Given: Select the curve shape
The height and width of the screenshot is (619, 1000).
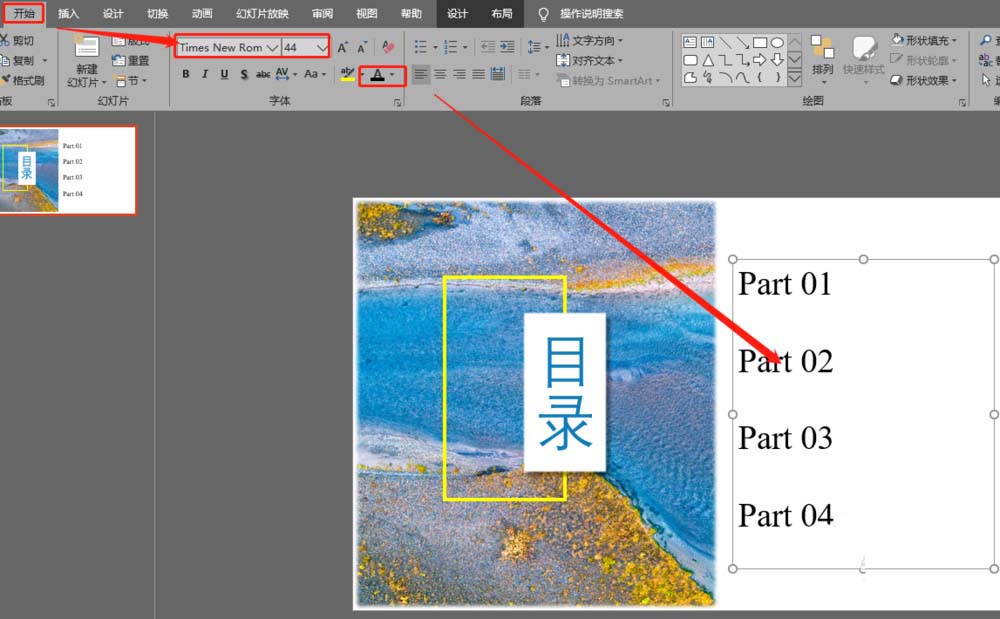Looking at the screenshot, I should click(742, 78).
